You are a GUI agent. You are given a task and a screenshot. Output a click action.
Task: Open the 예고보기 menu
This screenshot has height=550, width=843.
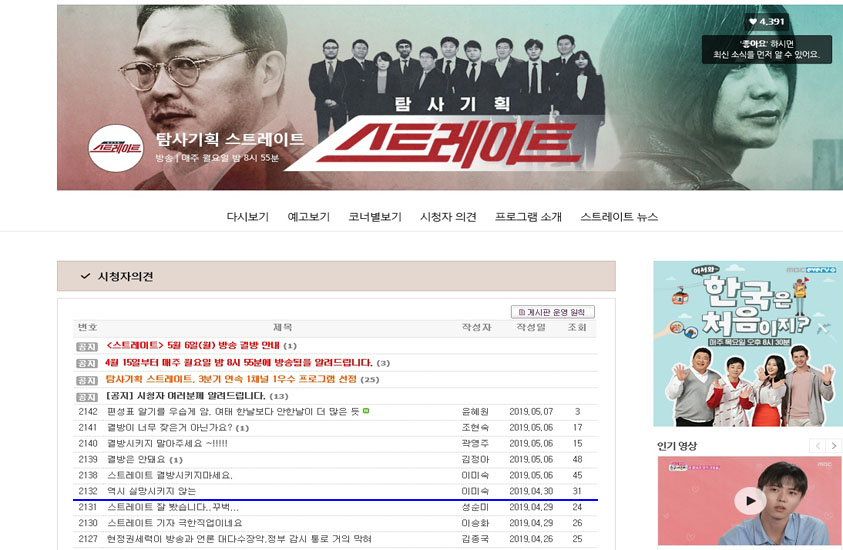point(309,217)
